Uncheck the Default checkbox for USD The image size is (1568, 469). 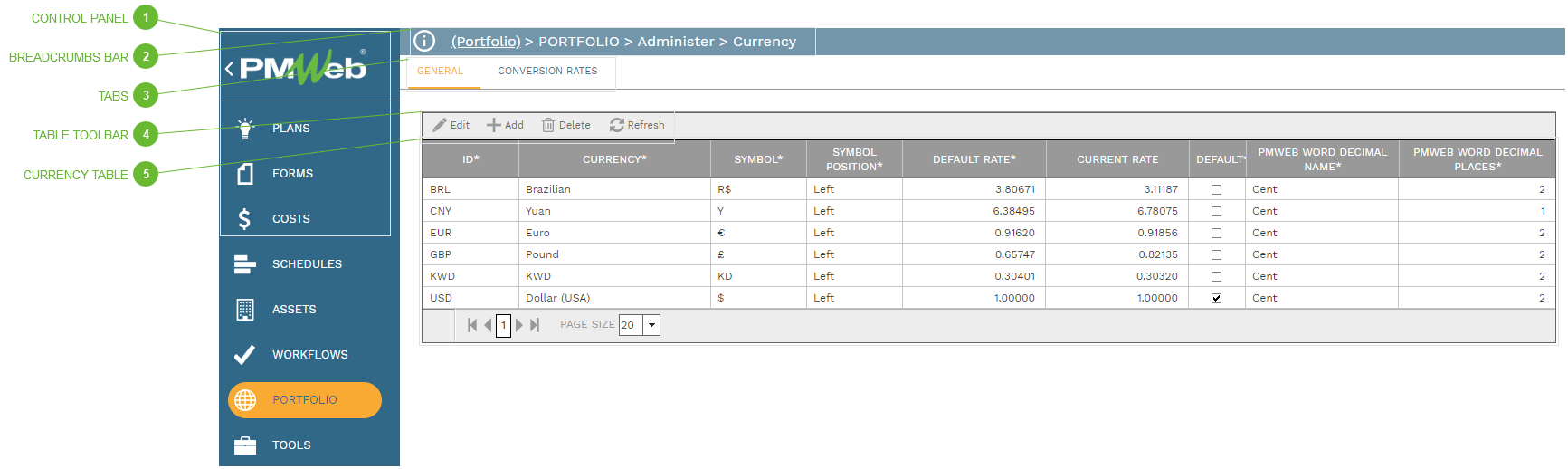tap(1216, 299)
